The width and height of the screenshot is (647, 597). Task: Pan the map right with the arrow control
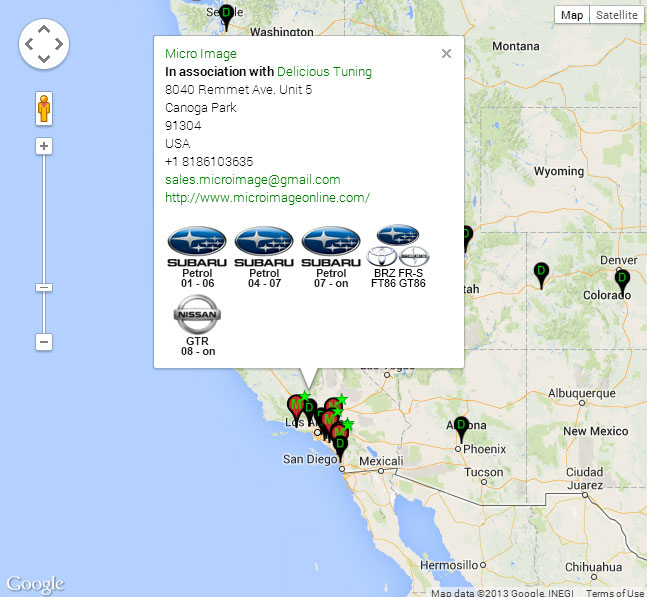[x=59, y=44]
